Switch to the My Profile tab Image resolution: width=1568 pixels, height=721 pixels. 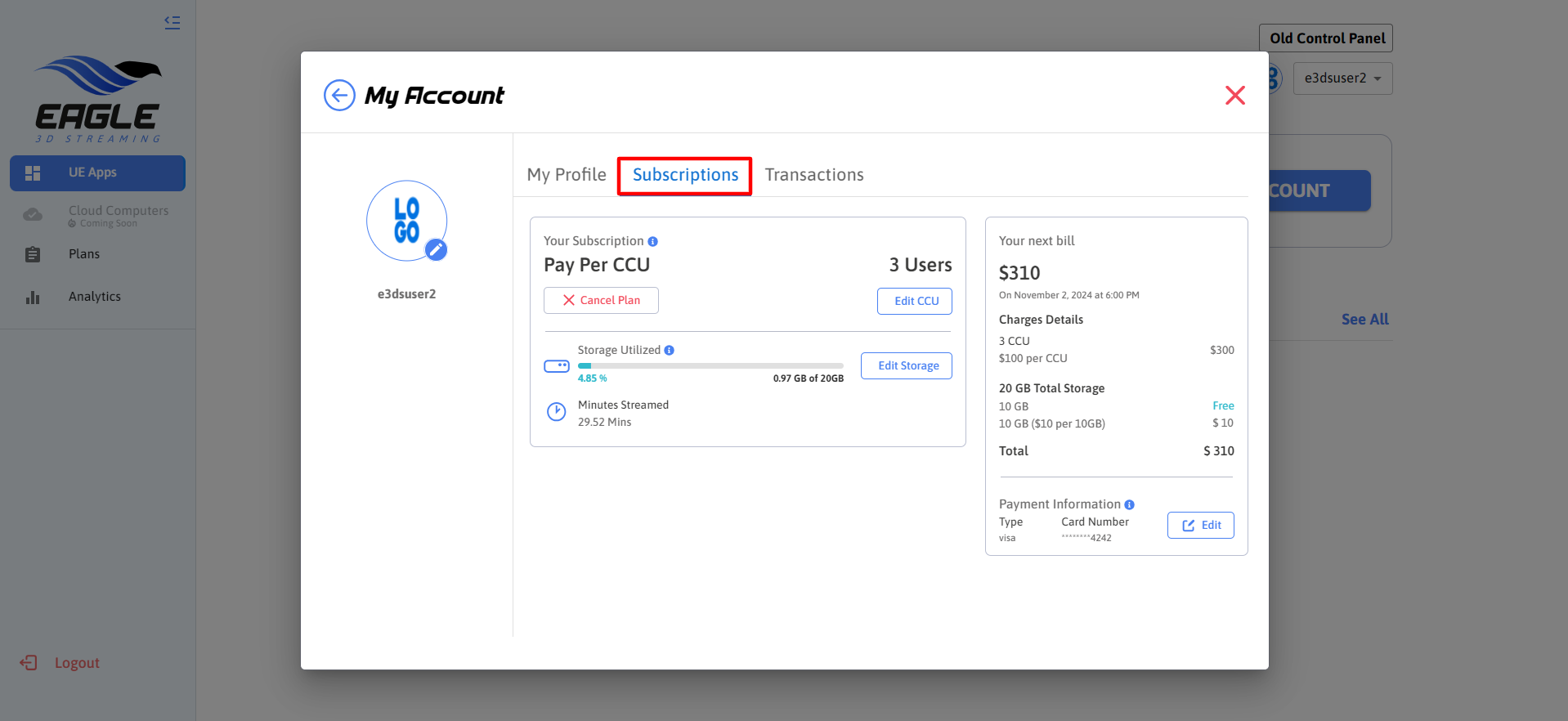tap(567, 175)
